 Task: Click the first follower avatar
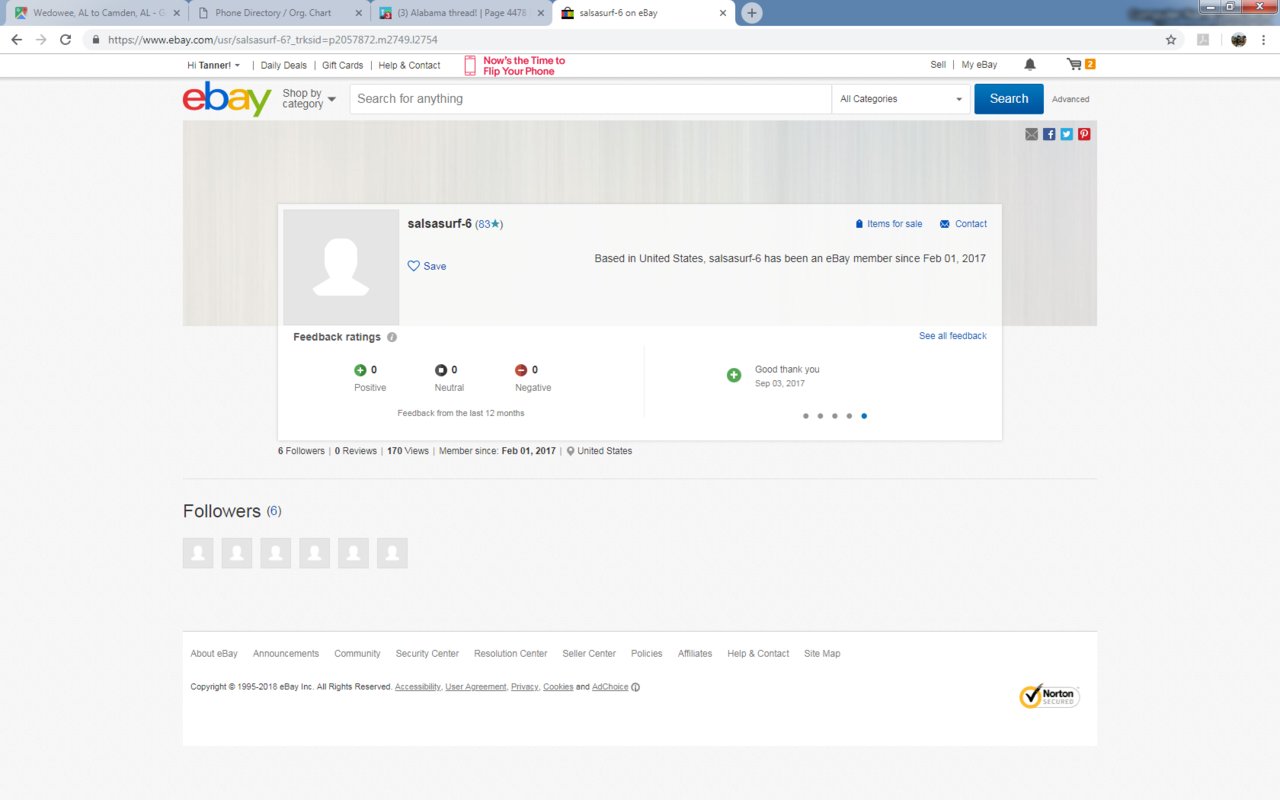coord(198,553)
